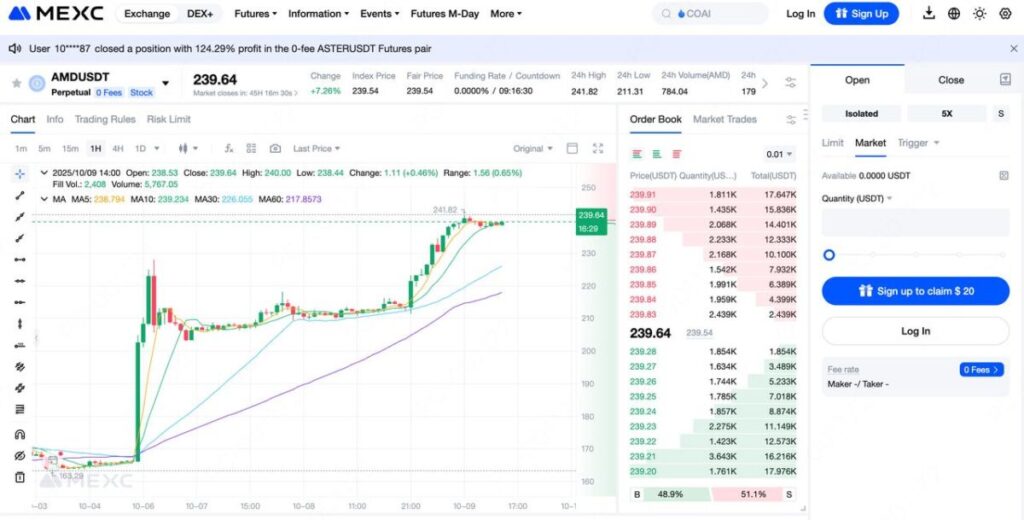Click the Sign up to claim $20 button
Image resolution: width=1024 pixels, height=520 pixels.
click(x=915, y=291)
